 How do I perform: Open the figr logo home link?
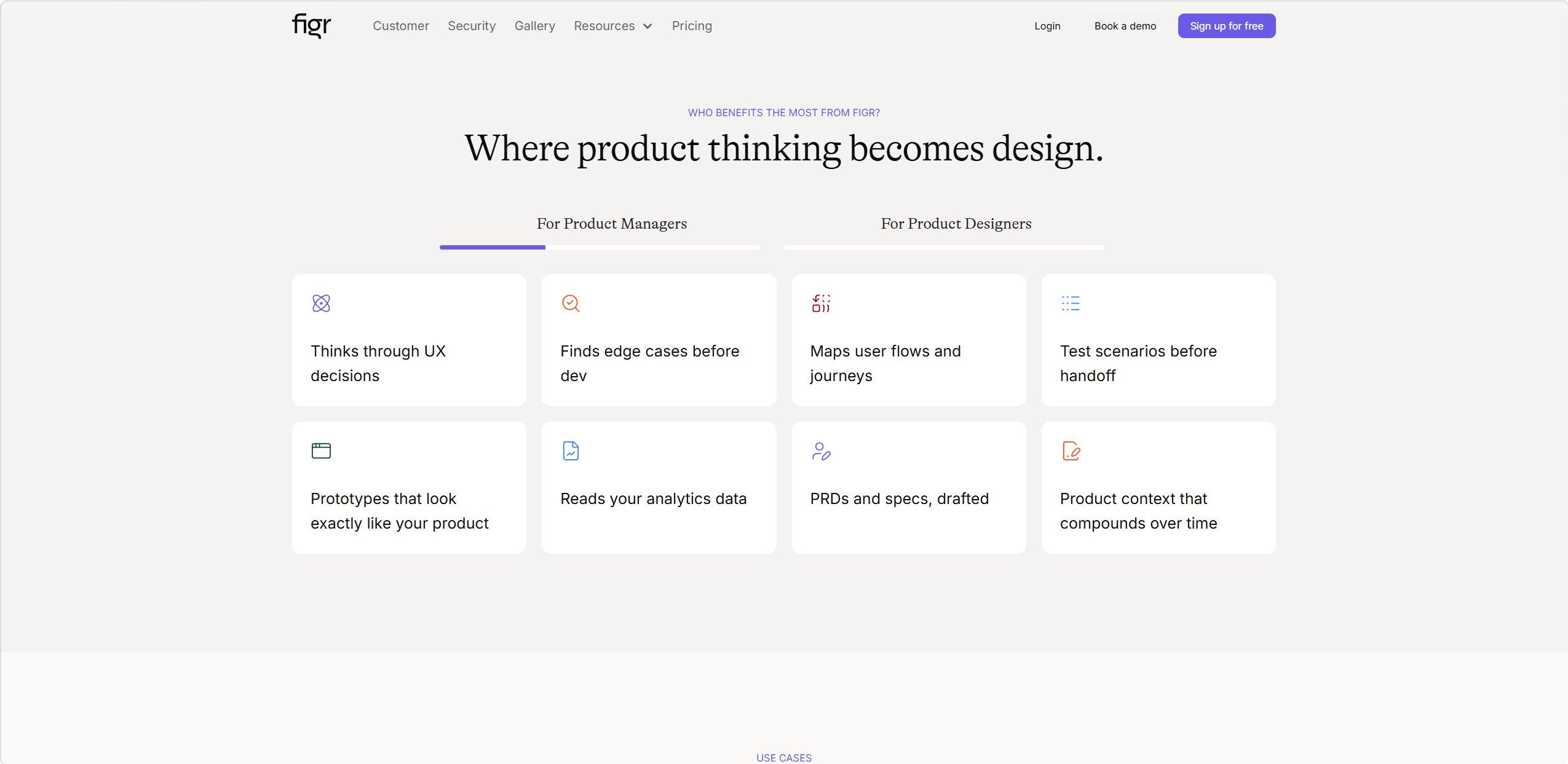(x=311, y=26)
